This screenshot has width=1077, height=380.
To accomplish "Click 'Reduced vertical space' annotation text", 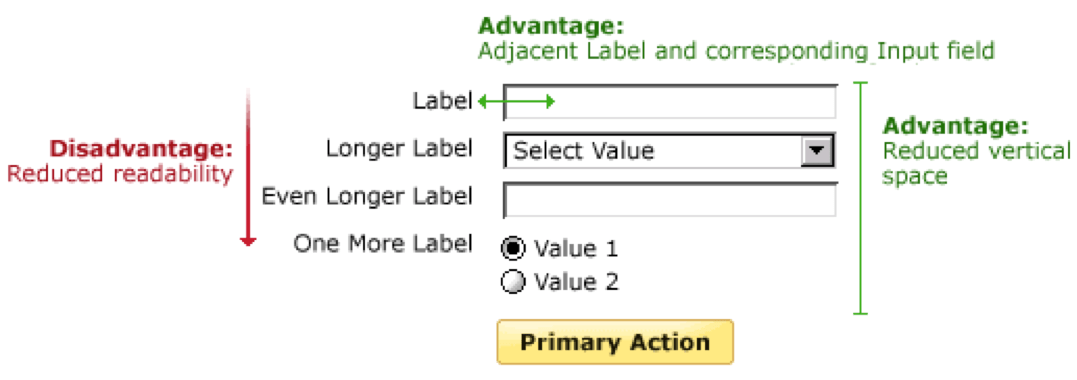I will (976, 163).
